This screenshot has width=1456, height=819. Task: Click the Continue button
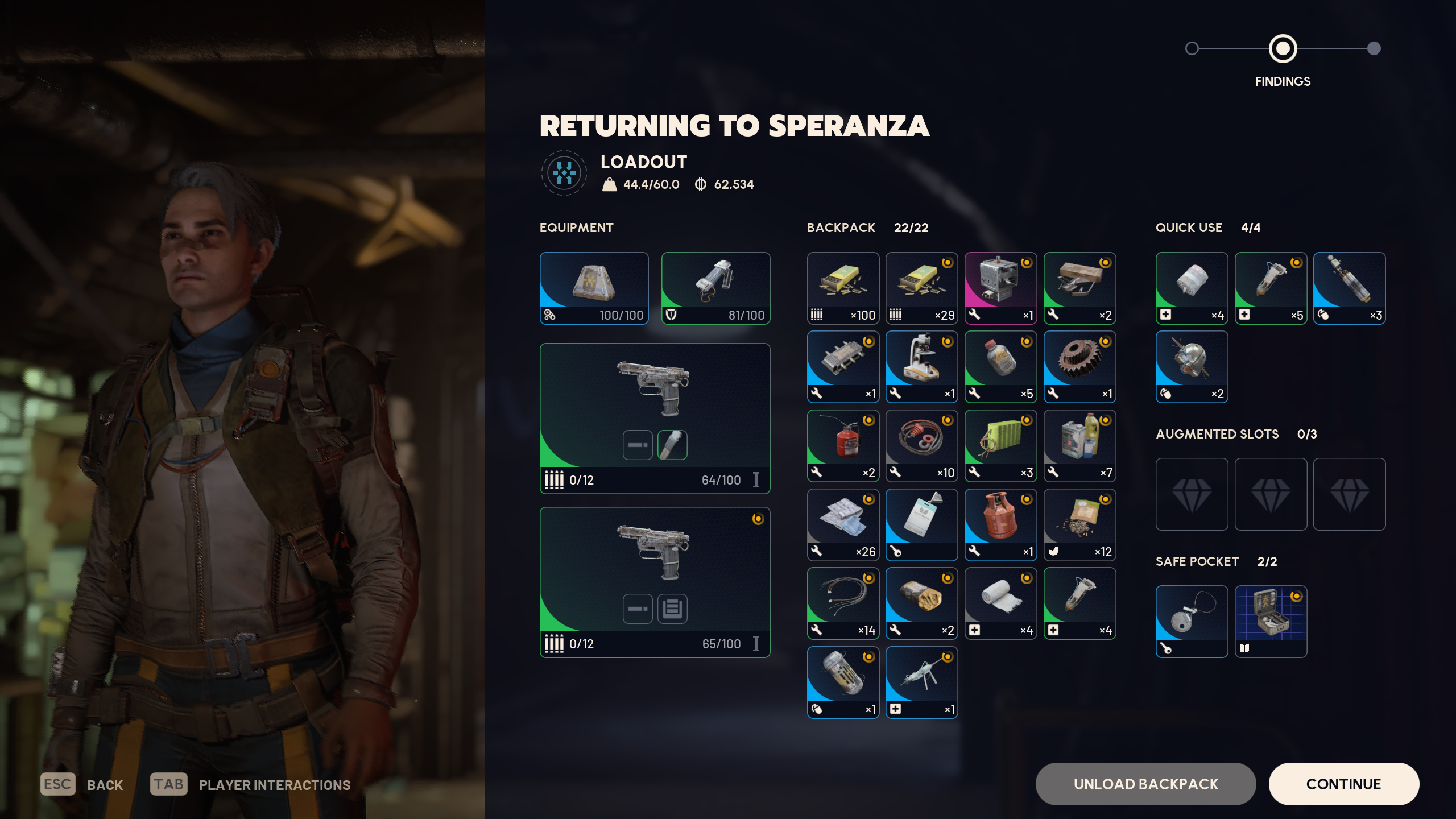click(1343, 784)
